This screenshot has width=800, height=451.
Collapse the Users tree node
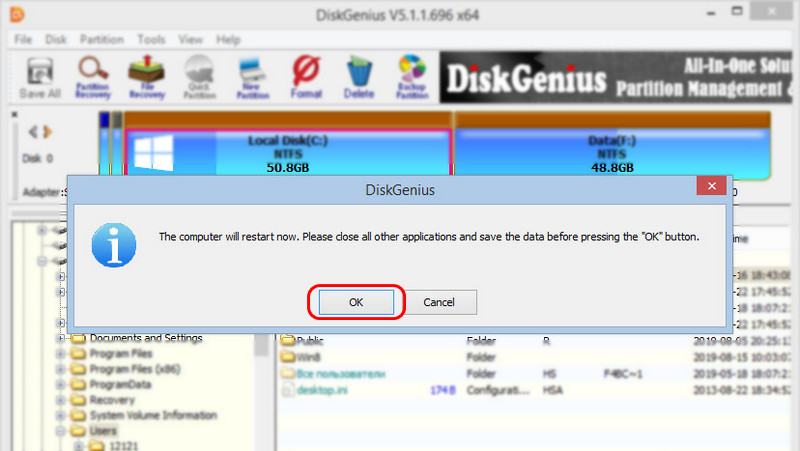pyautogui.click(x=61, y=431)
